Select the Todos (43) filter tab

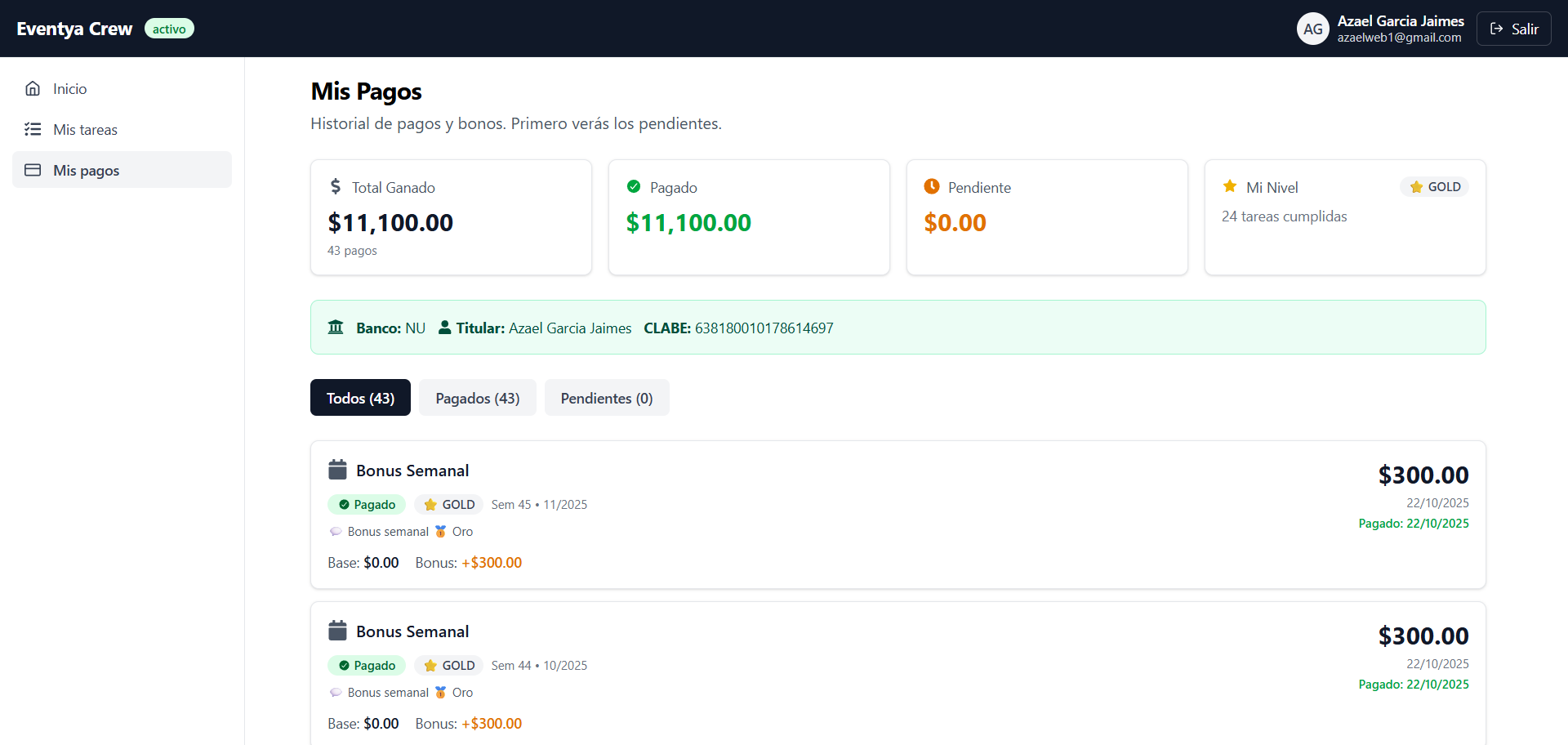[360, 398]
